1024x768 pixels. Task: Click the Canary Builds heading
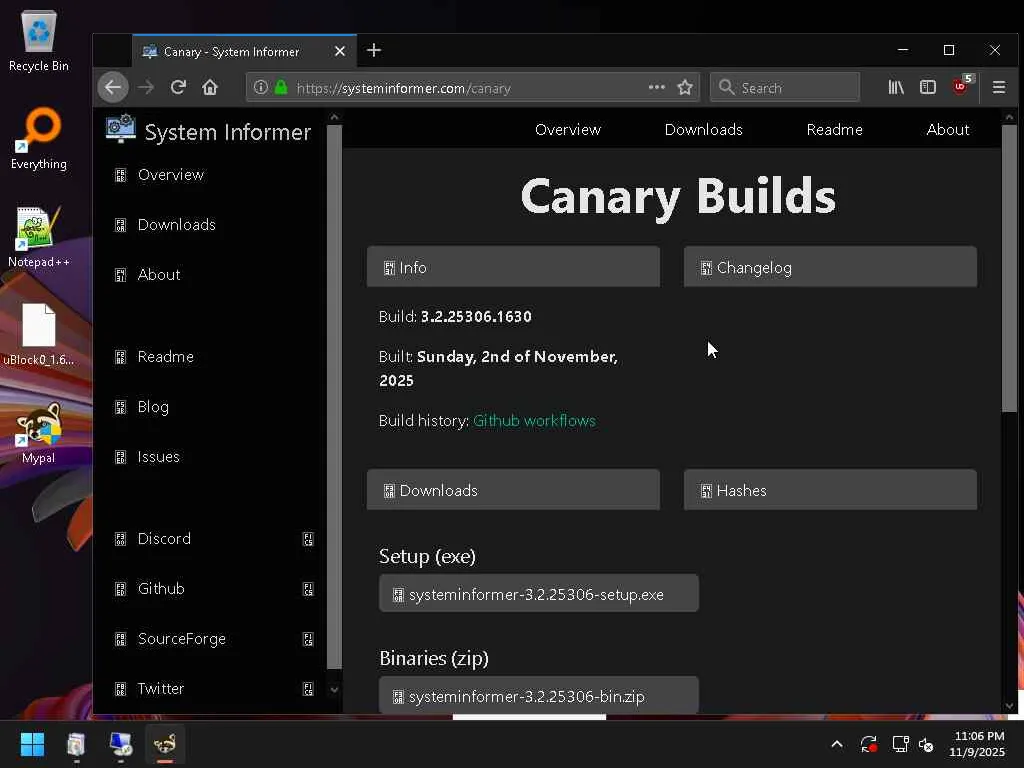(x=677, y=197)
